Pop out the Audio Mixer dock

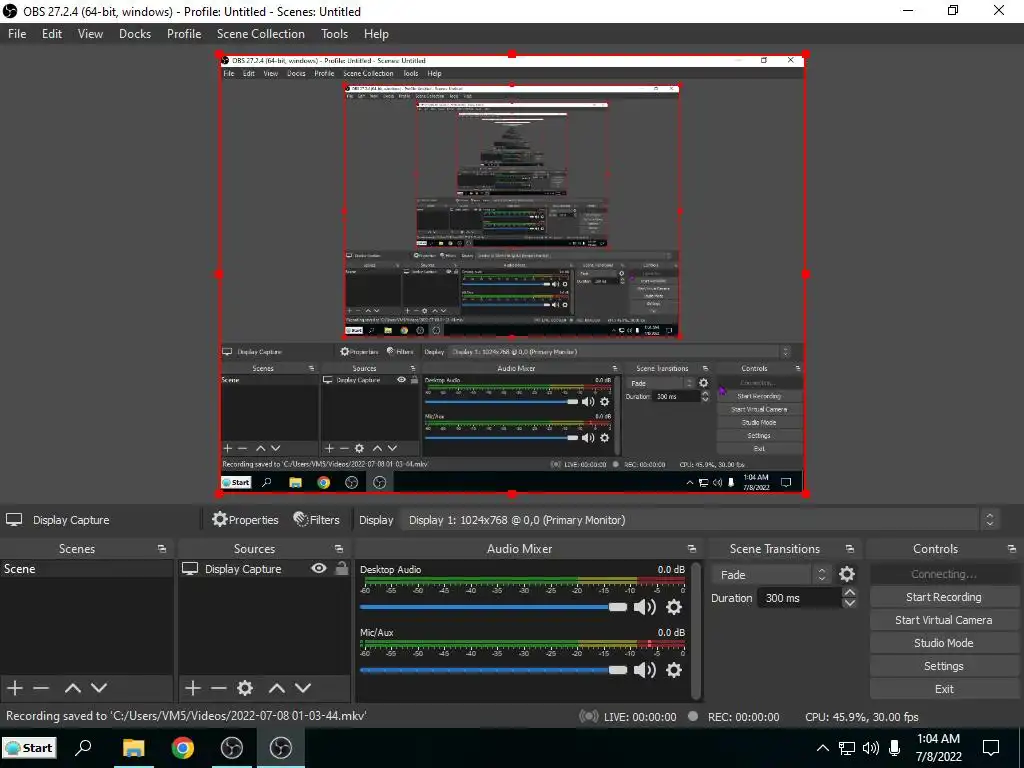[x=692, y=549]
